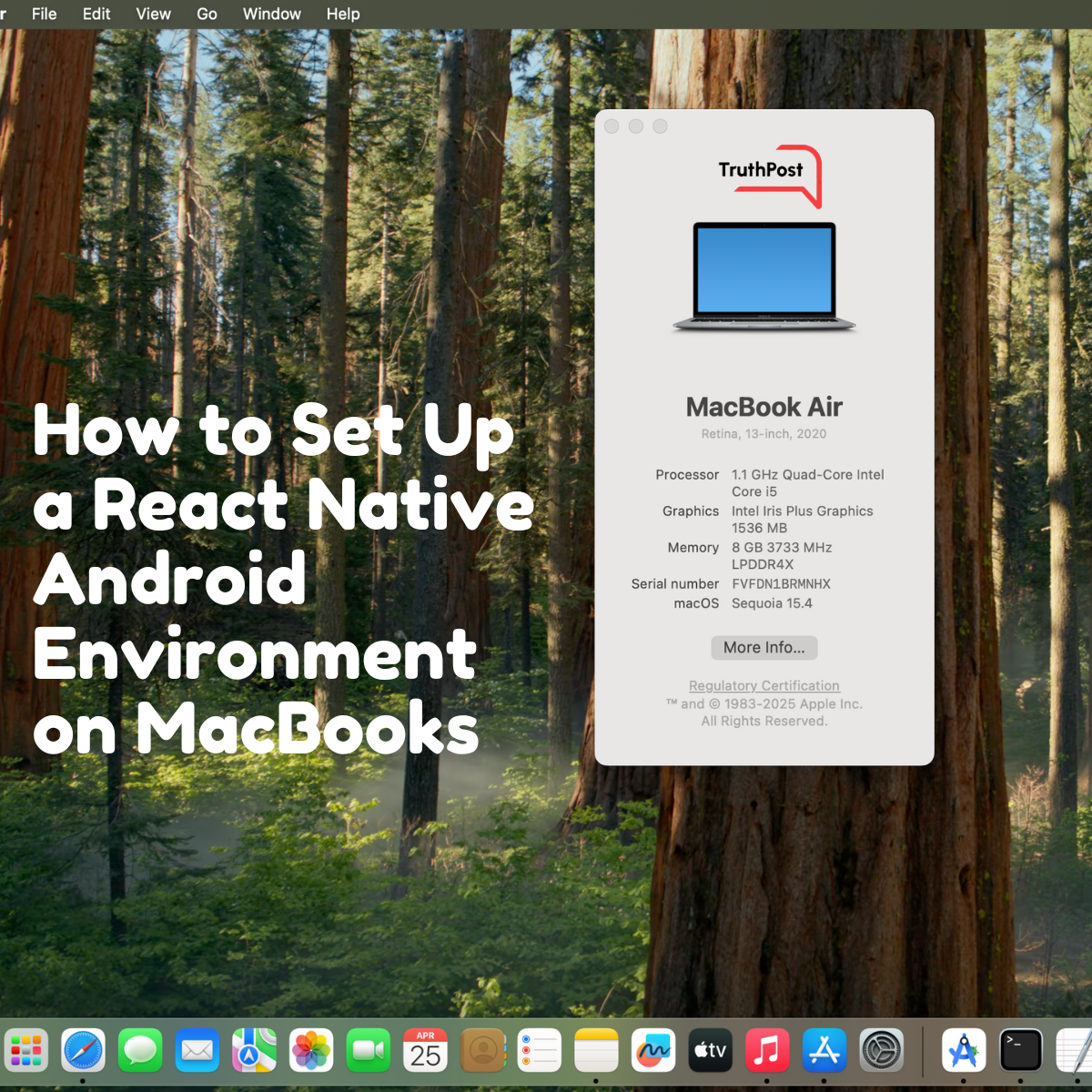Open Music app in dock

[767, 1051]
